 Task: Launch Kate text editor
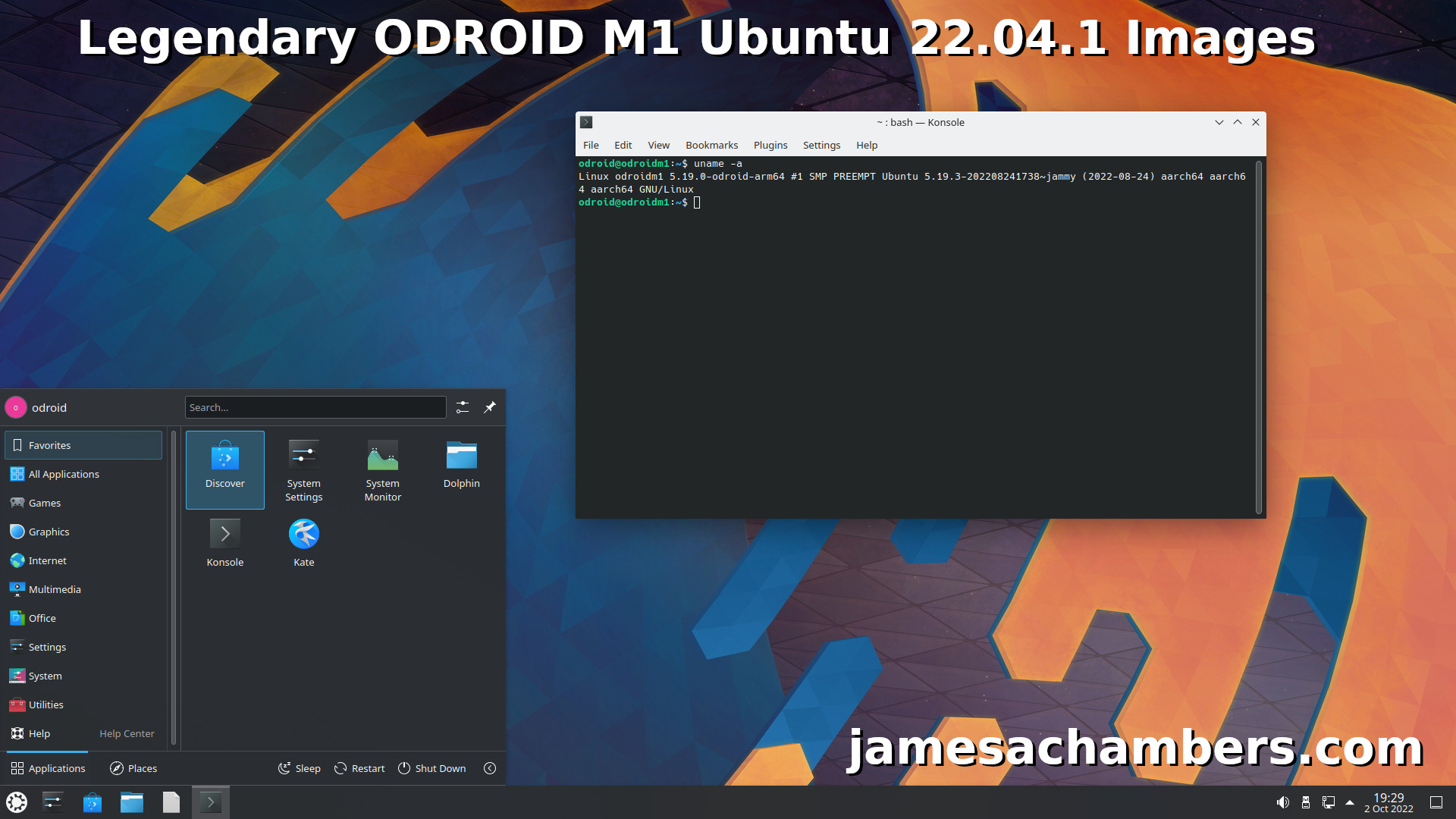pos(303,533)
